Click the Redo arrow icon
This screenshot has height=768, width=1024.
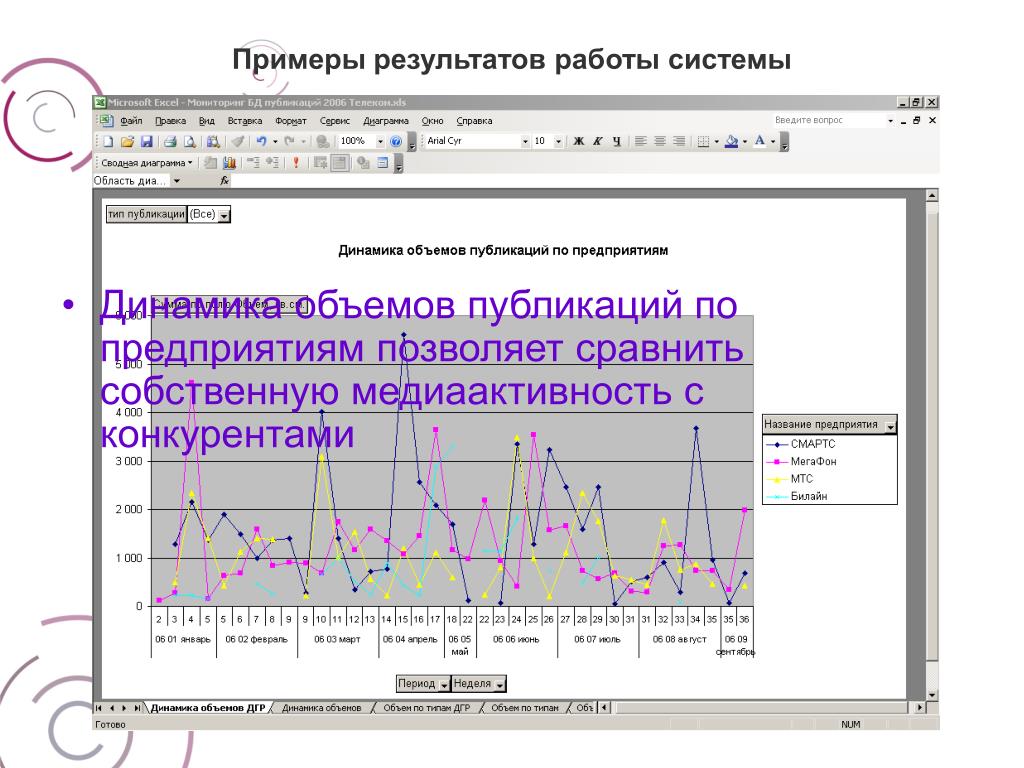[289, 141]
